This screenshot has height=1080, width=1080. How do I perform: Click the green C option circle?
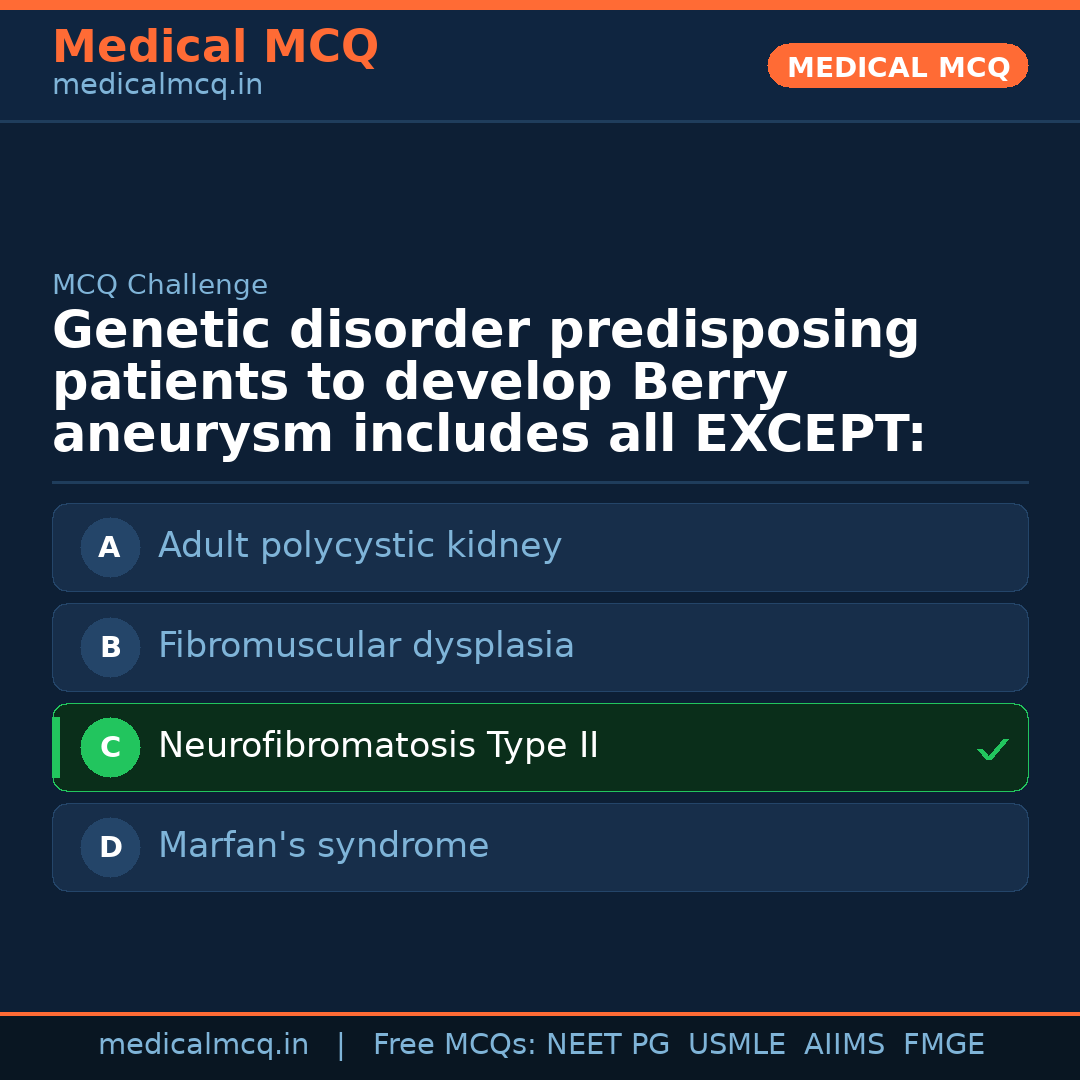pos(110,747)
